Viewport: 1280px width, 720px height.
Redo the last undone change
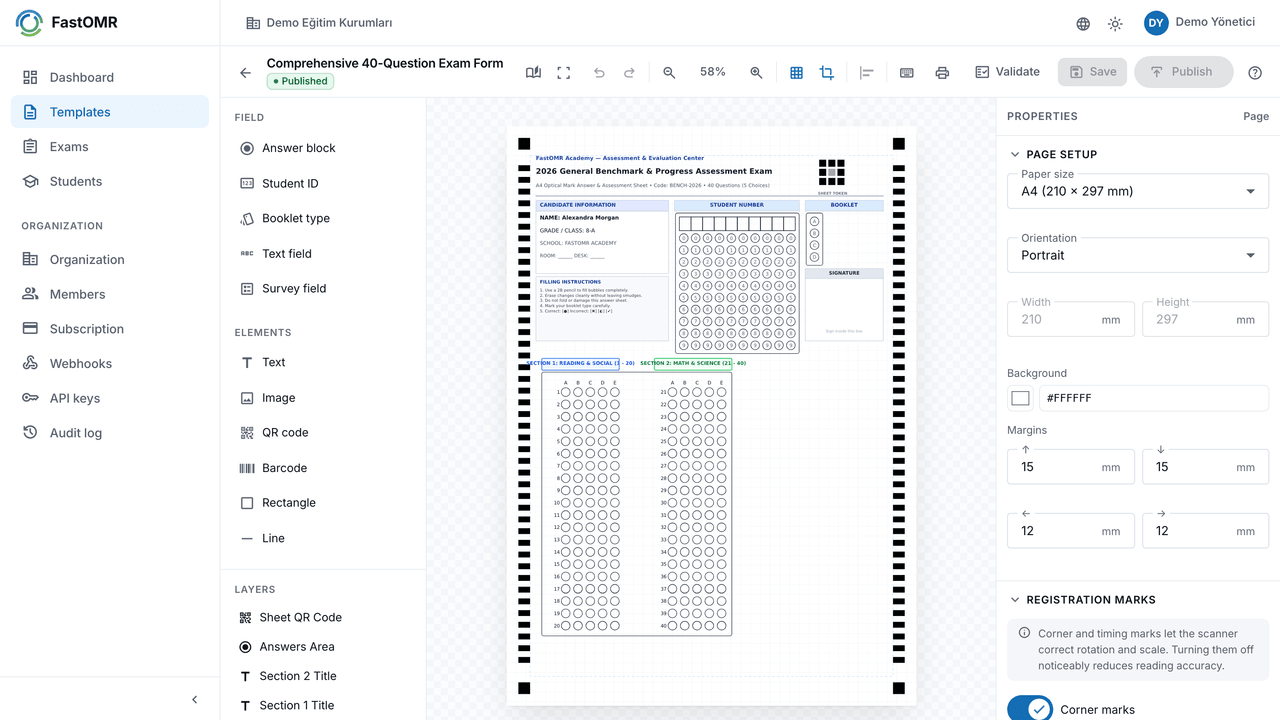pos(629,72)
